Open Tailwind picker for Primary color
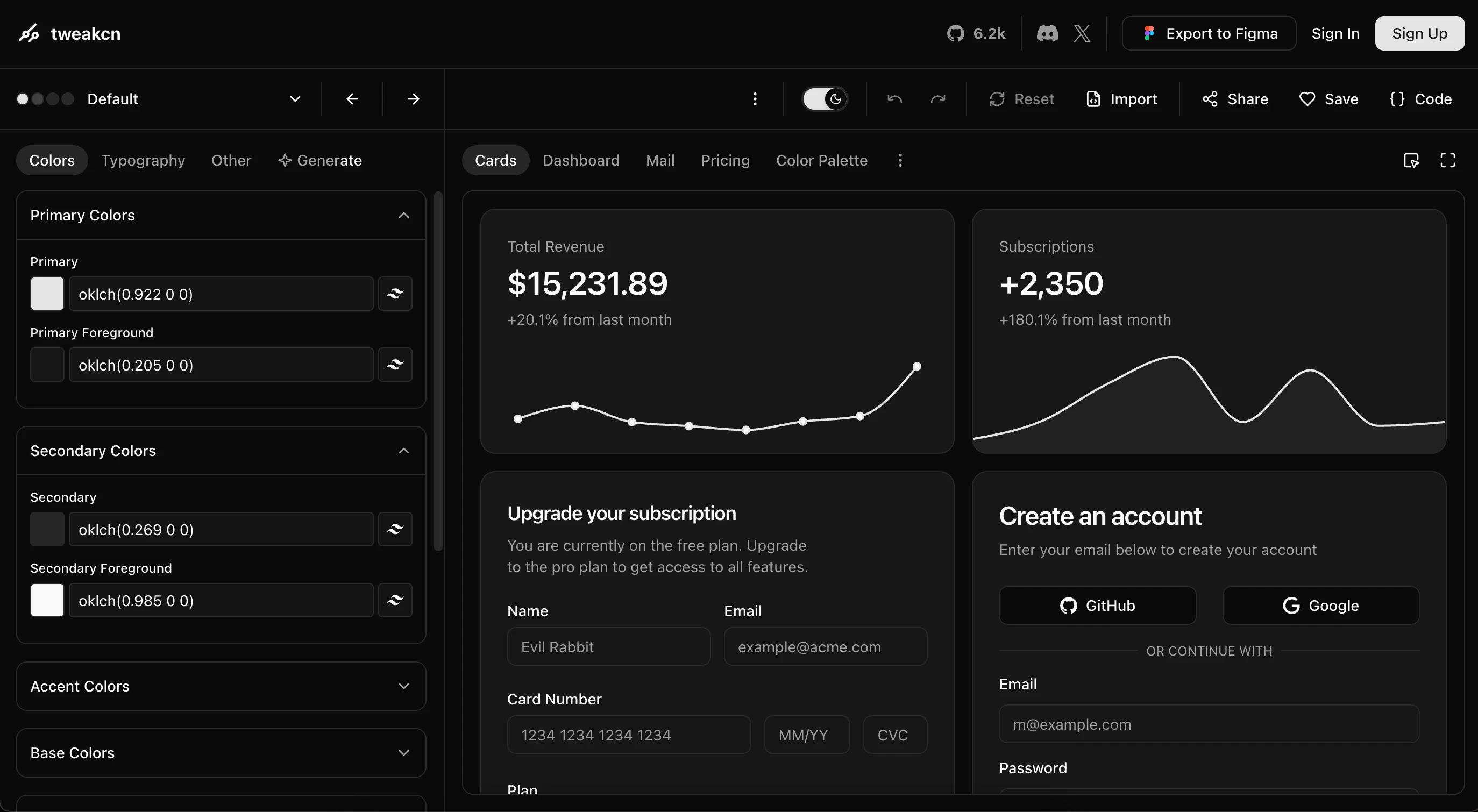Image resolution: width=1478 pixels, height=812 pixels. [x=395, y=294]
